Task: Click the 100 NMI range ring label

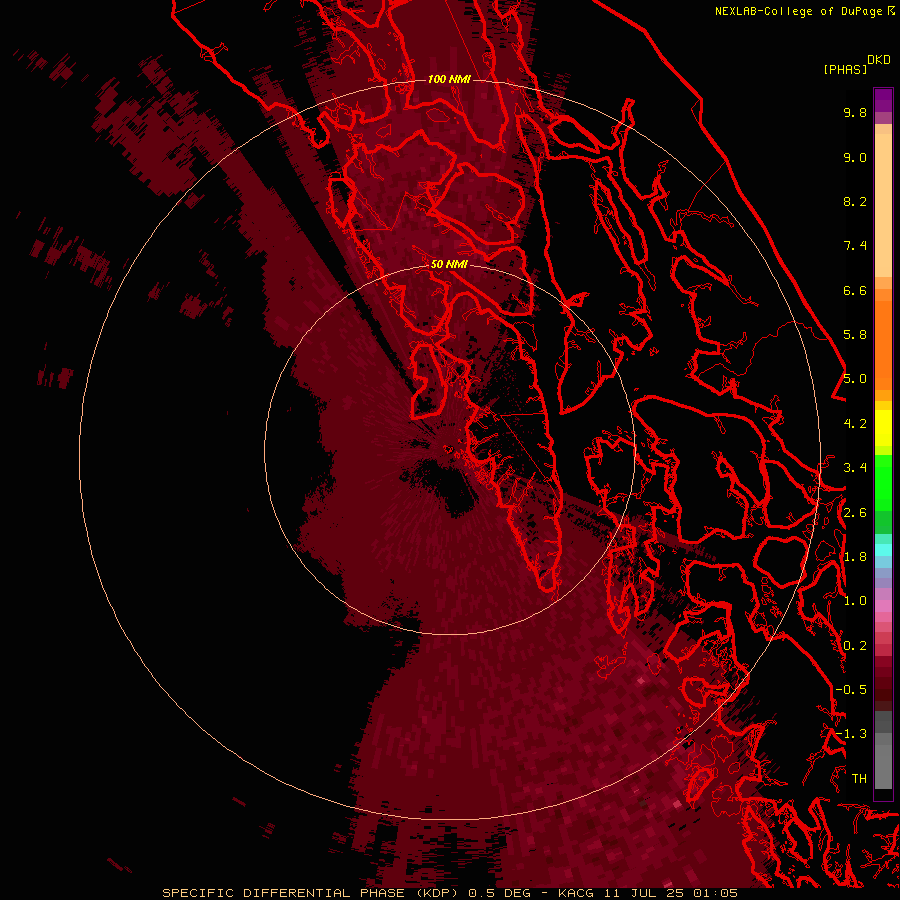Action: pyautogui.click(x=449, y=79)
